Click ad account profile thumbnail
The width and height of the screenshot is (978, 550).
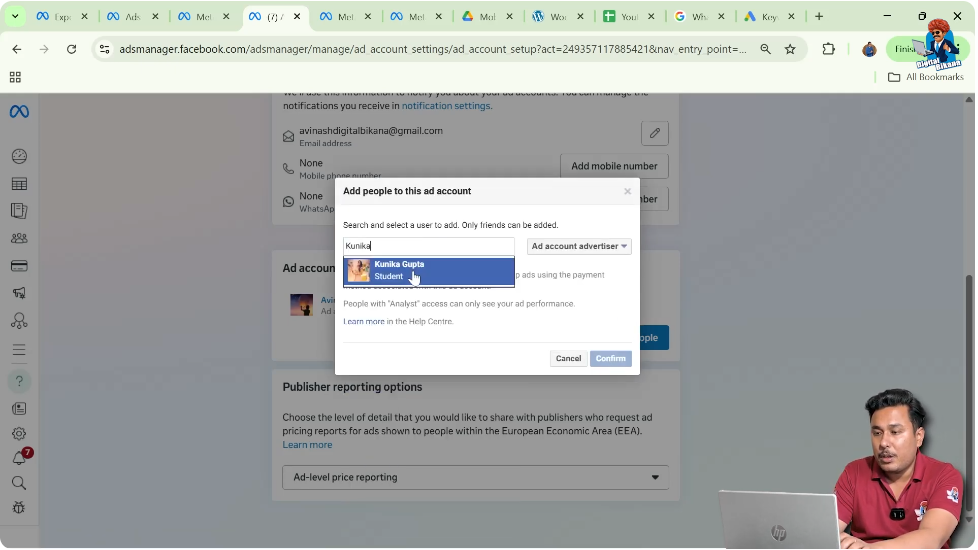(301, 305)
